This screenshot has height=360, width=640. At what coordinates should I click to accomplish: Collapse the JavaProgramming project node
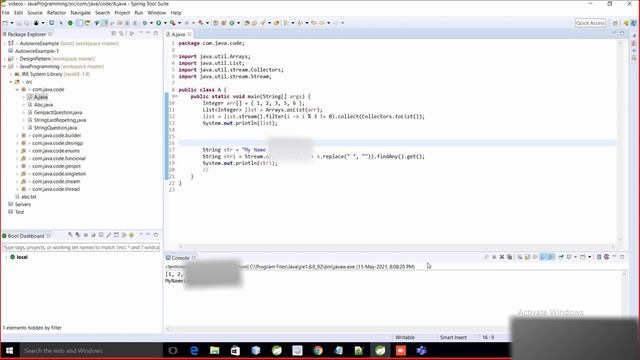coord(4,67)
